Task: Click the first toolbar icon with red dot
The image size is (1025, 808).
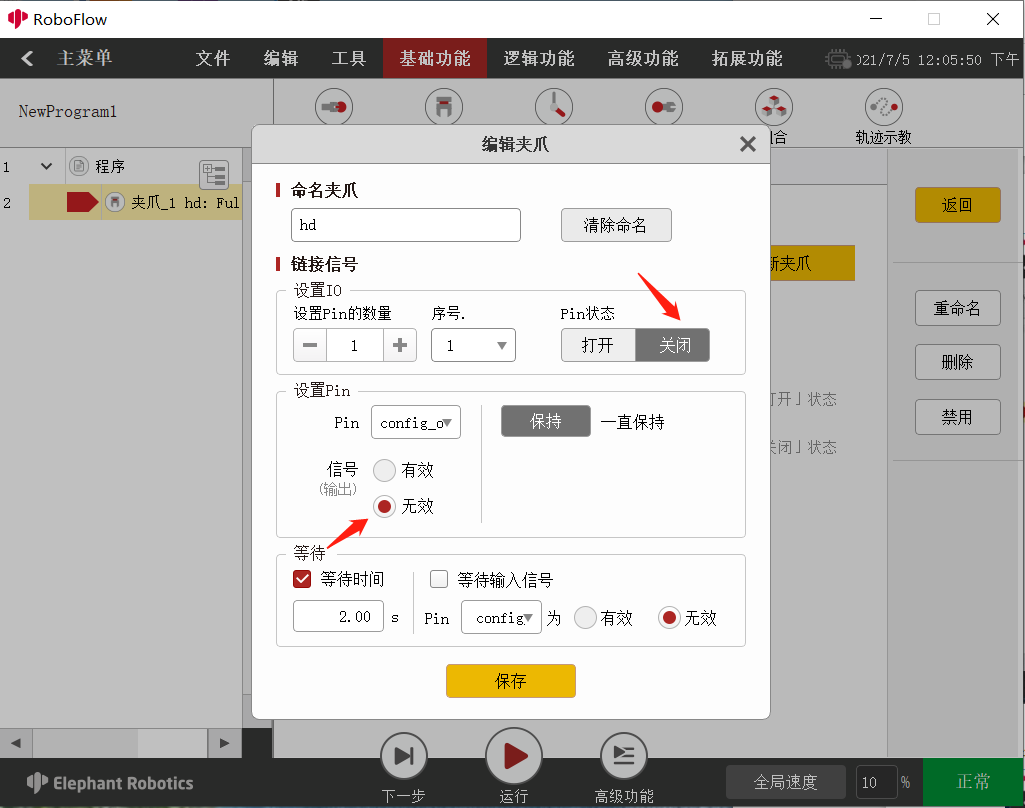Action: tap(334, 107)
